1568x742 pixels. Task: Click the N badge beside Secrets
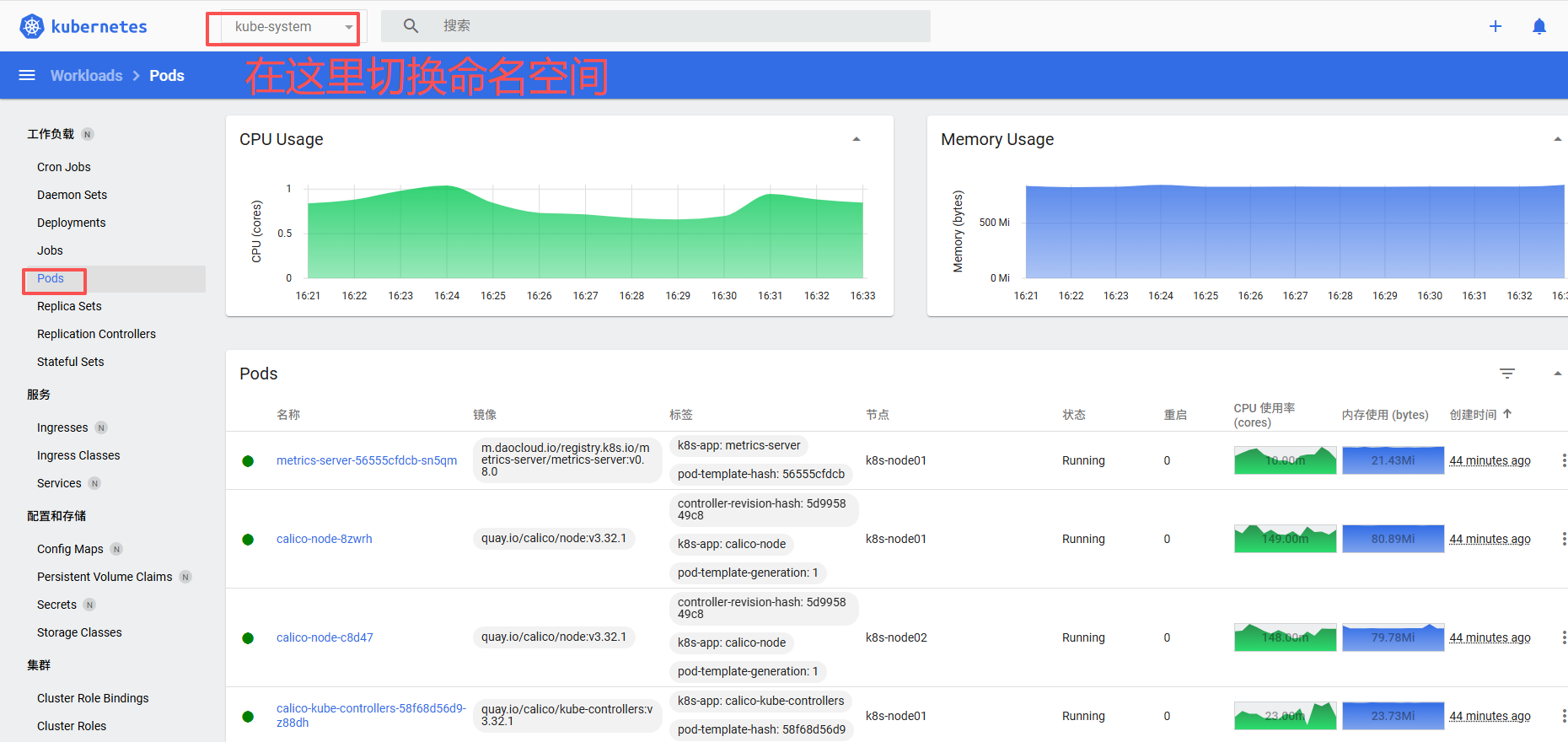(x=89, y=605)
